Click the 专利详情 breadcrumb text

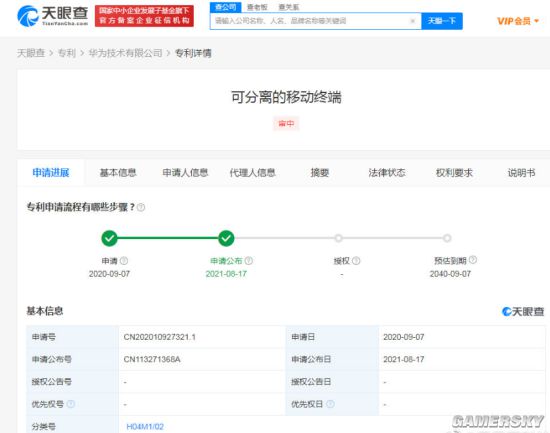193,53
